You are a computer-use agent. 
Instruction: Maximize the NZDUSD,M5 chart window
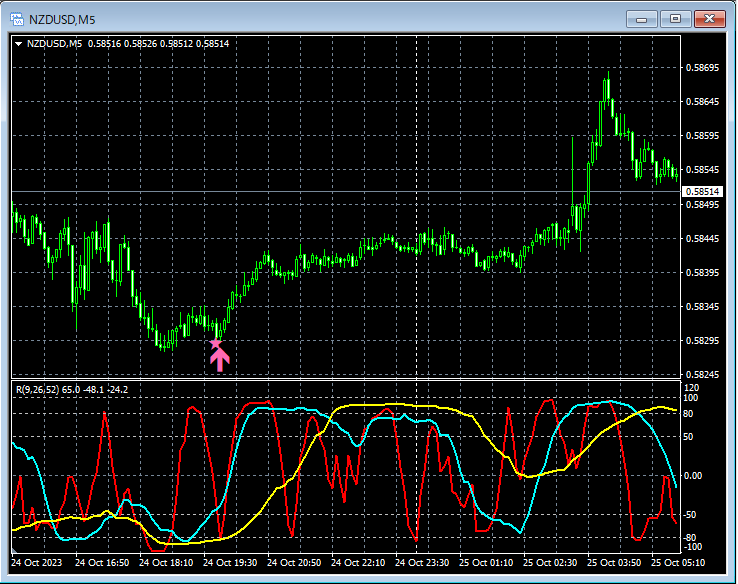pyautogui.click(x=675, y=19)
